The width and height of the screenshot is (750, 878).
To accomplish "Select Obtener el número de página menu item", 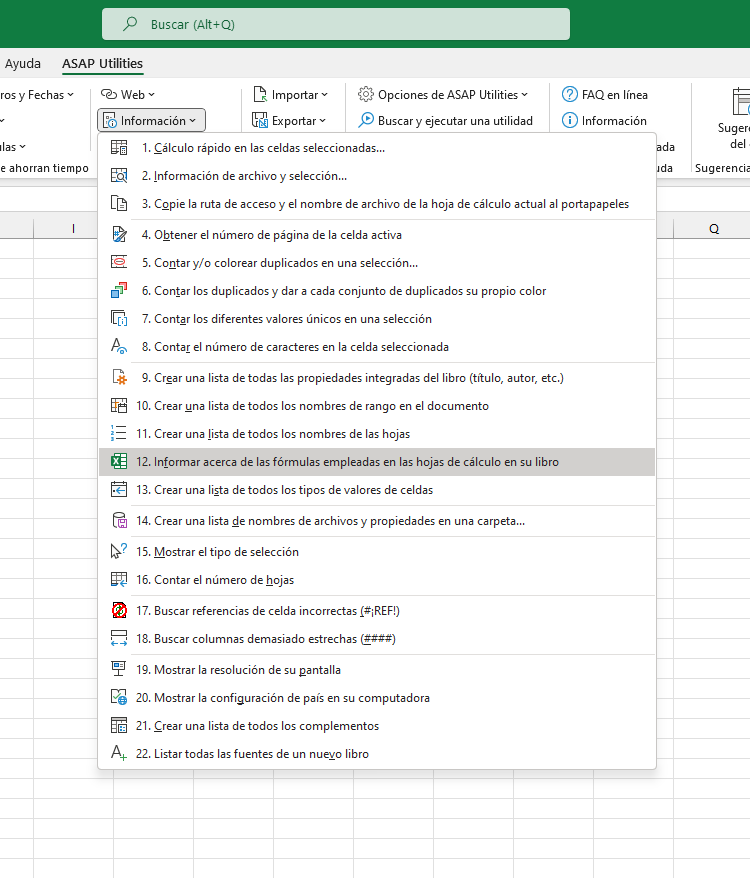I will 377,235.
